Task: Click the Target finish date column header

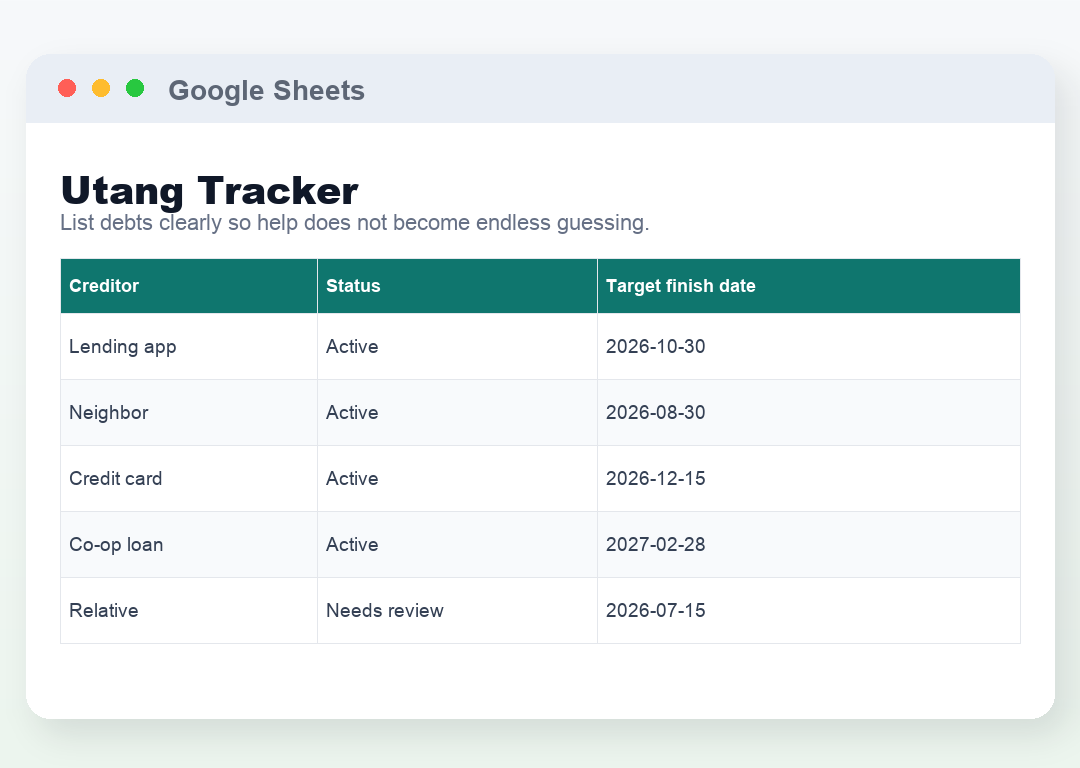Action: (809, 286)
